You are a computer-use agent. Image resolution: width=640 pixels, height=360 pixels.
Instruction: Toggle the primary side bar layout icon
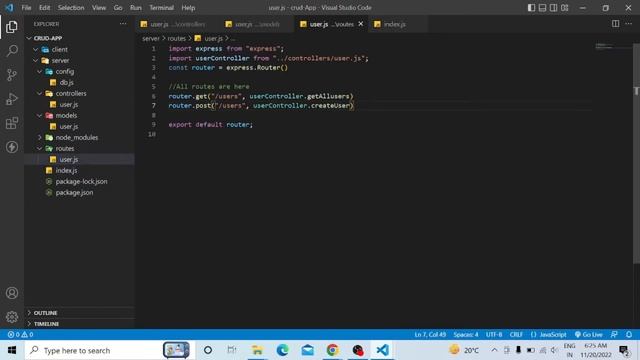[x=531, y=8]
